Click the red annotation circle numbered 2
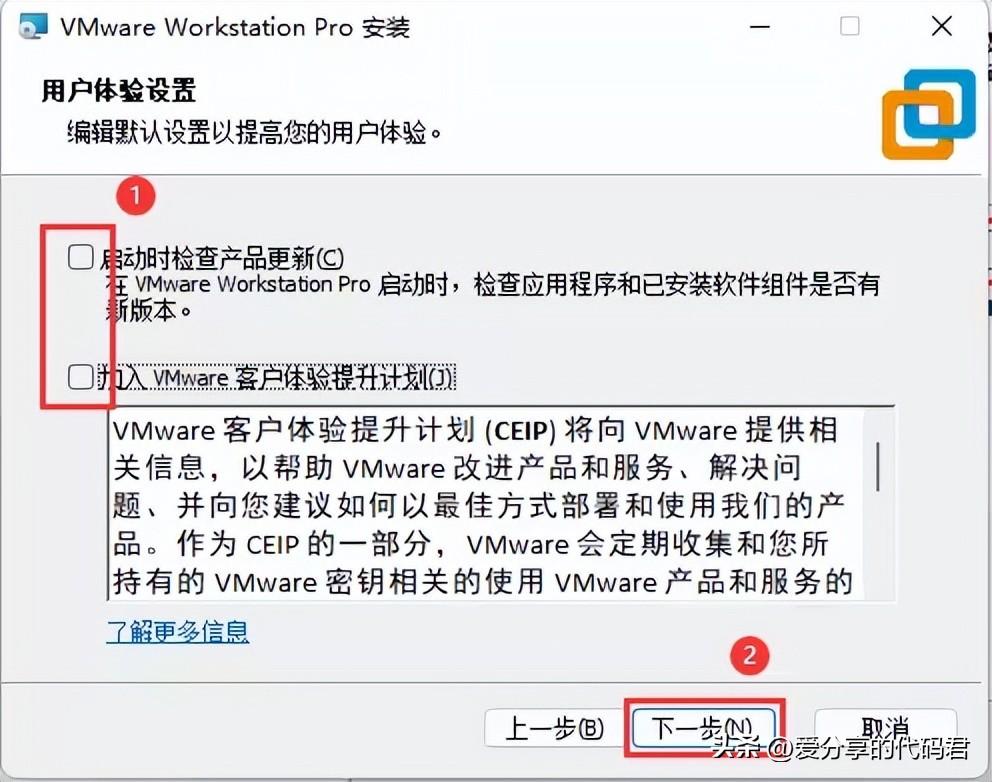 (x=749, y=655)
